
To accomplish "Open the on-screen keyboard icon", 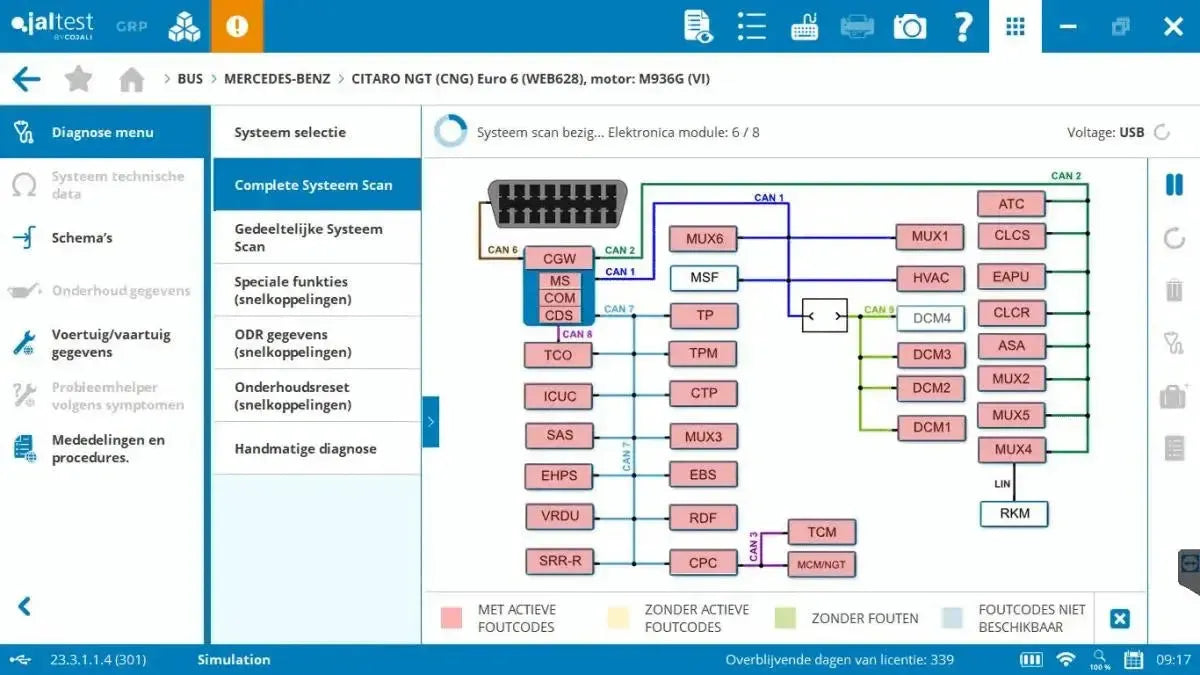I will (x=805, y=26).
